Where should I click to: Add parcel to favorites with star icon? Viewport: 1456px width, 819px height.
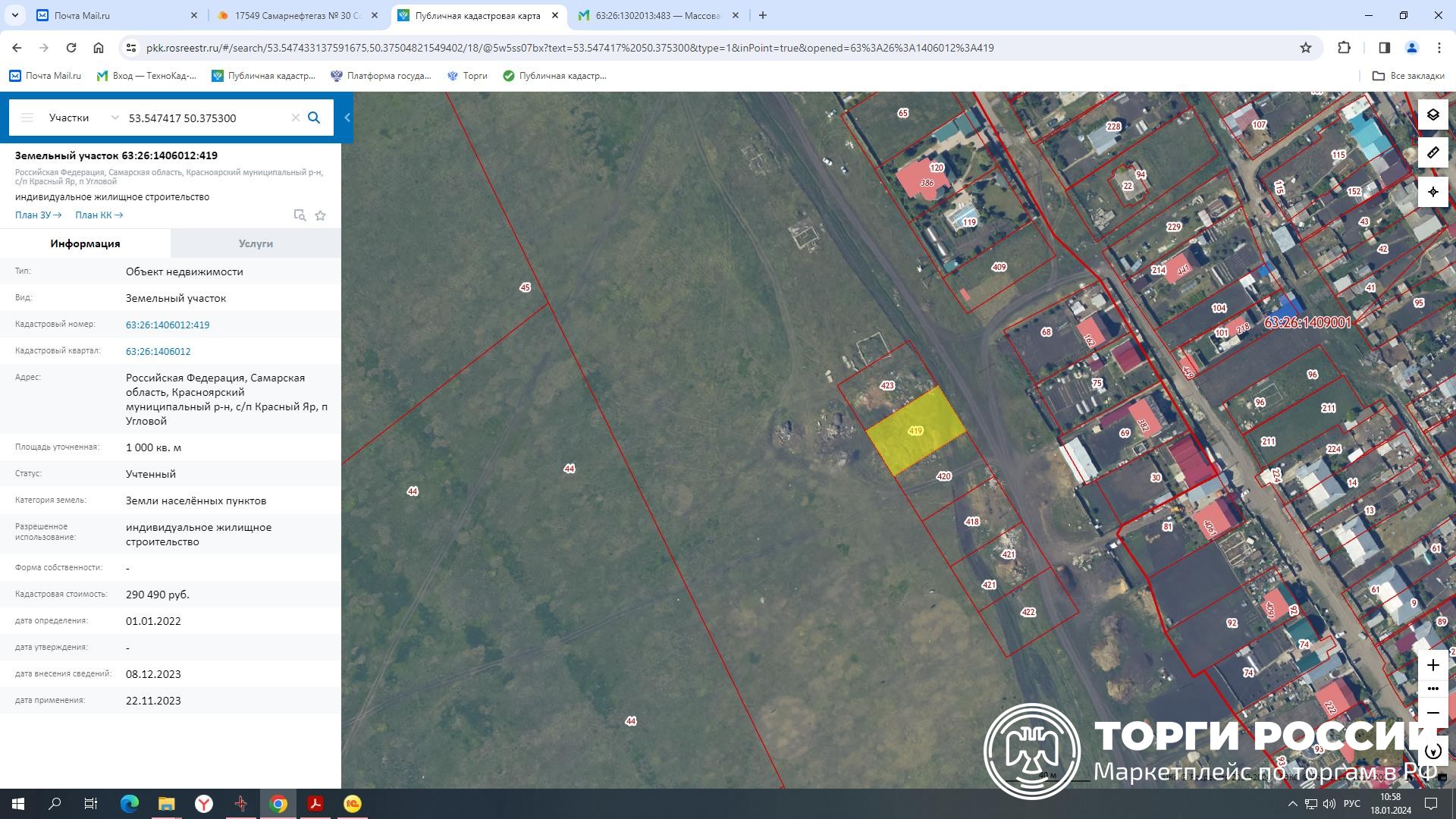click(x=320, y=215)
